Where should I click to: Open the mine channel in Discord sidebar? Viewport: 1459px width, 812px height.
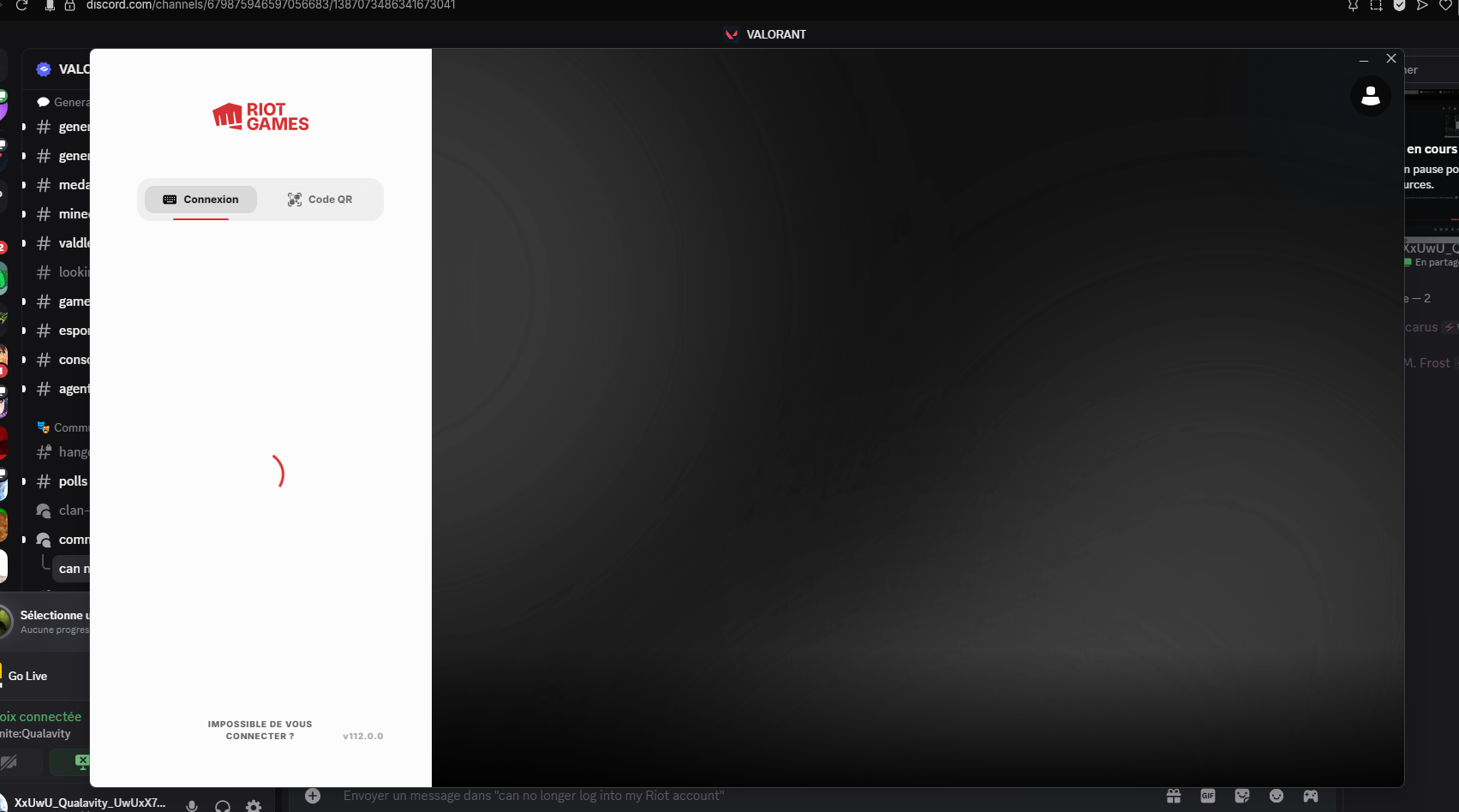(63, 214)
